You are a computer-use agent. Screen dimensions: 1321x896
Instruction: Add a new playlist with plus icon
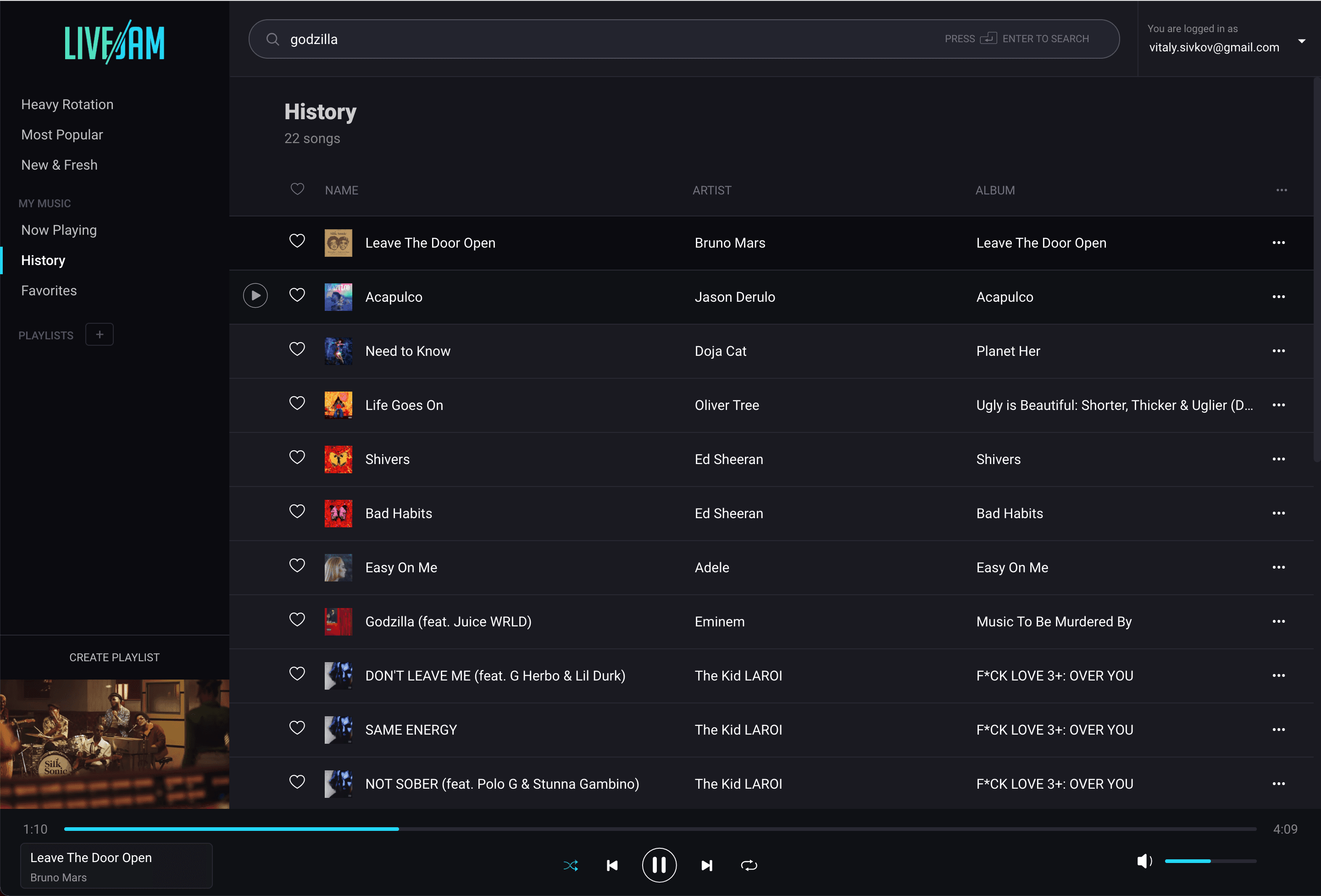click(100, 335)
